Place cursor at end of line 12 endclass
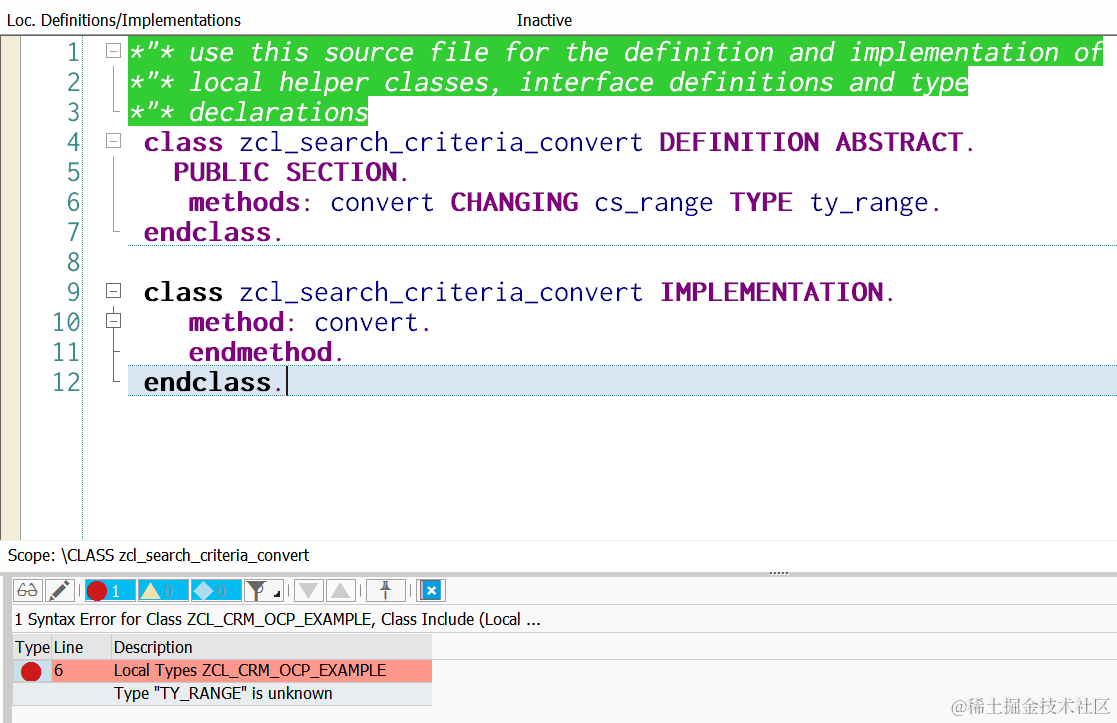Image resolution: width=1117 pixels, height=723 pixels. [286, 383]
